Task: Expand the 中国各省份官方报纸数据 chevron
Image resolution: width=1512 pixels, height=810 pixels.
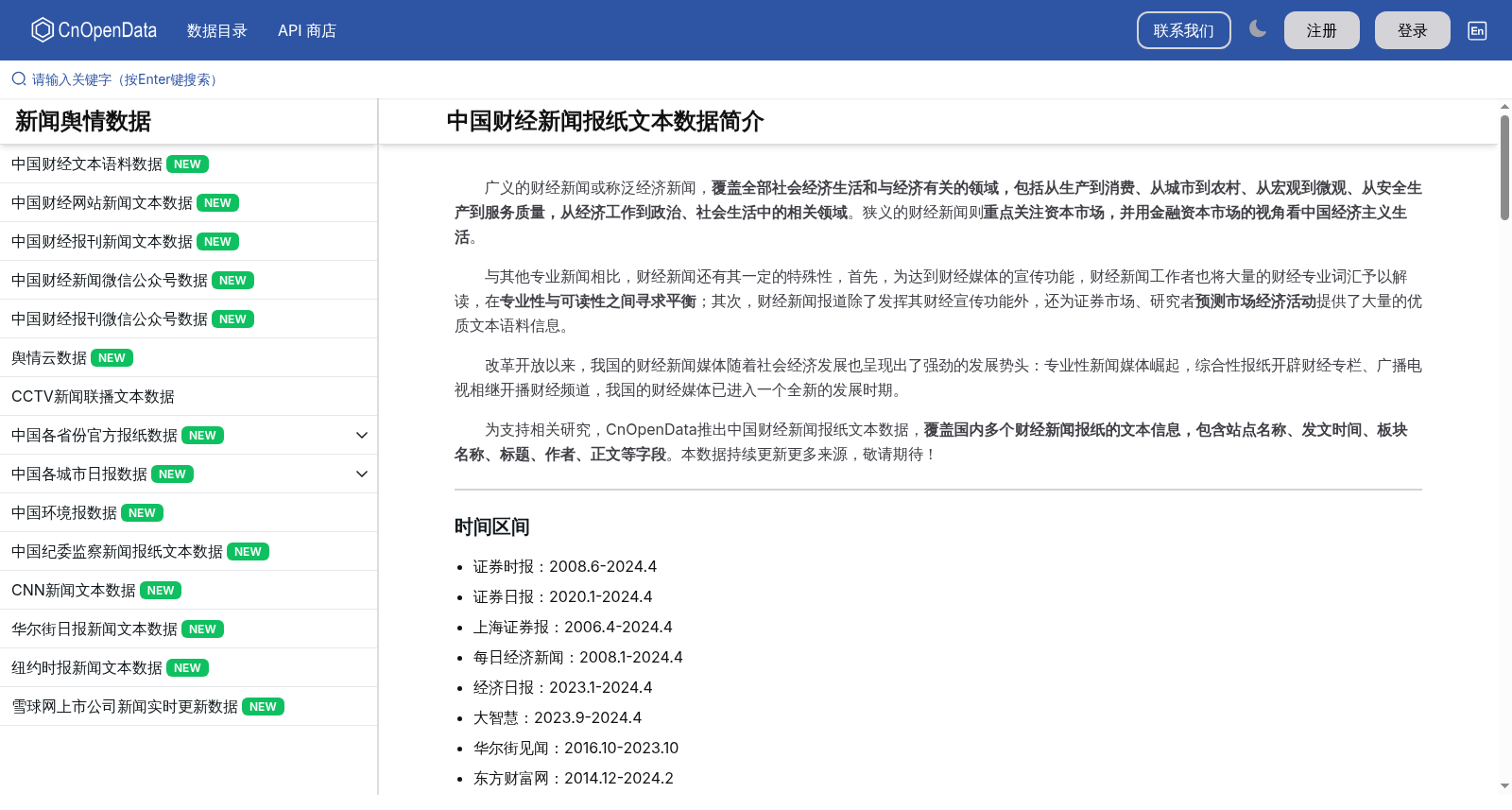Action: tap(362, 435)
